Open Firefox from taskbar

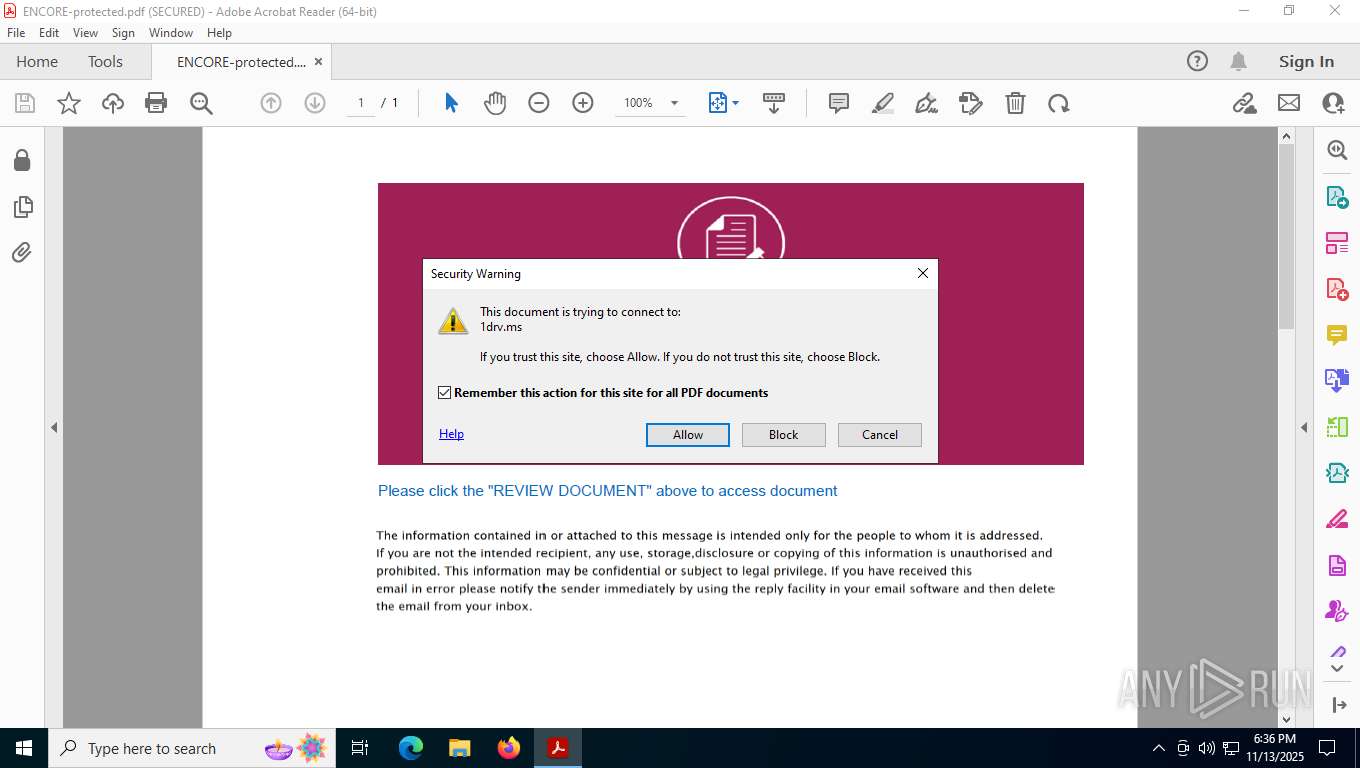tap(509, 748)
